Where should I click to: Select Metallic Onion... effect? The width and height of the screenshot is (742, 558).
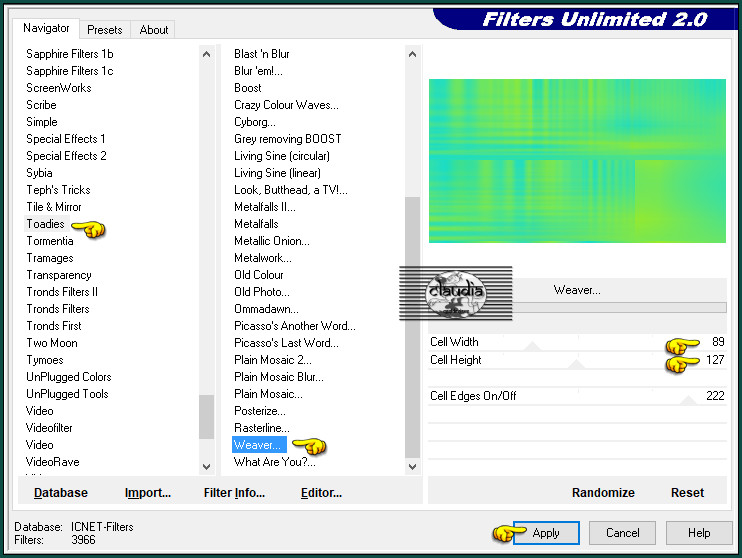point(272,241)
